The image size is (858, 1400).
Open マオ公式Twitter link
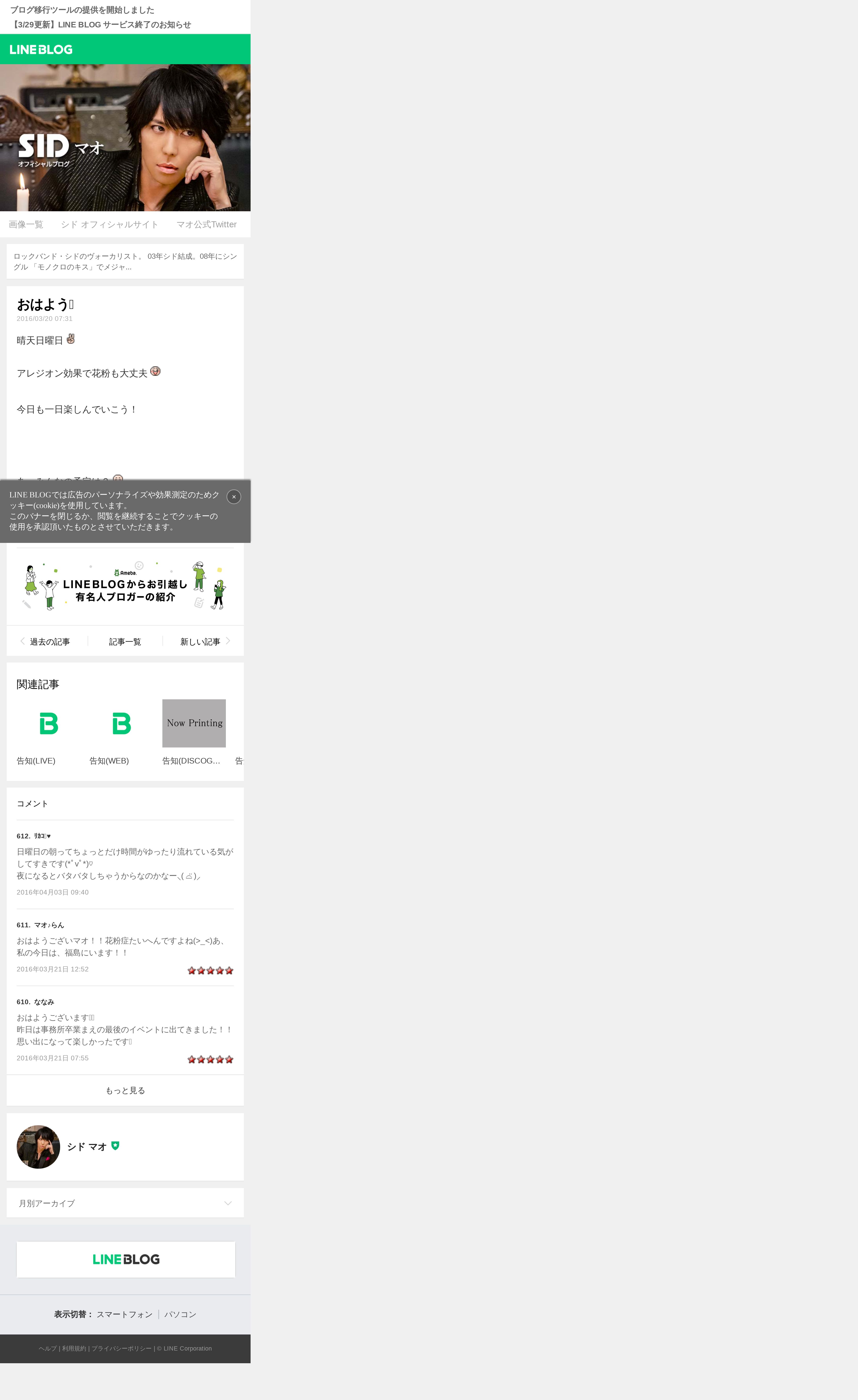tap(207, 224)
